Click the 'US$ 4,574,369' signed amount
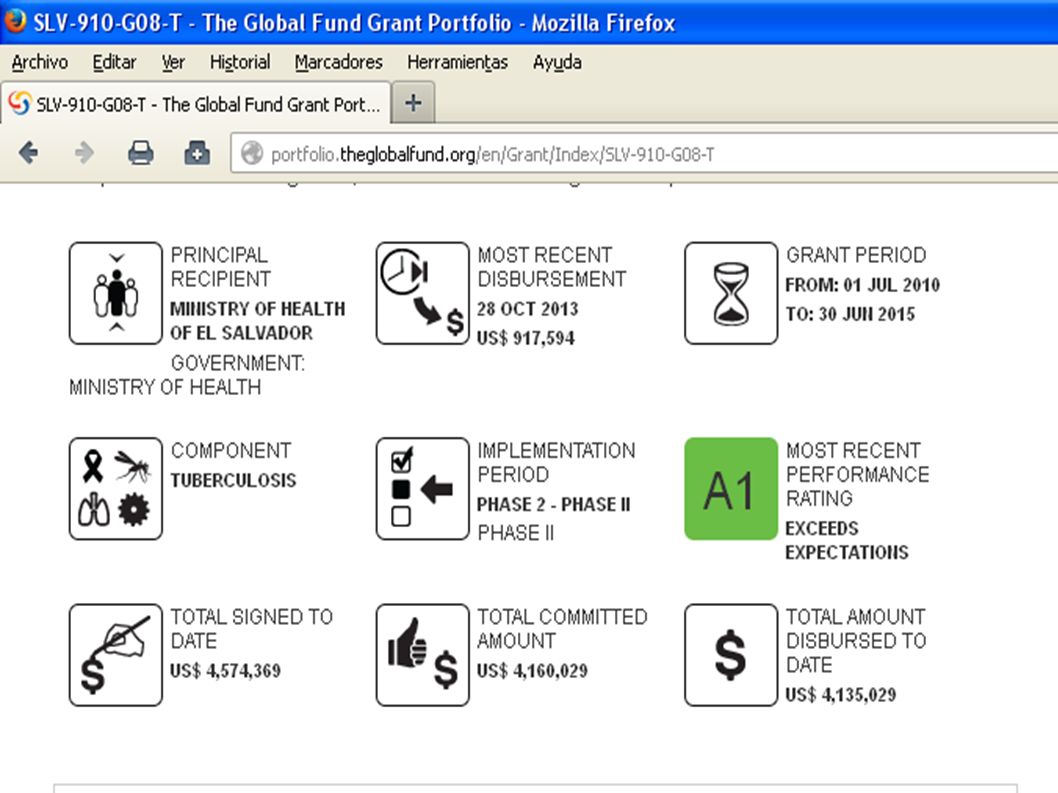Screen dimensions: 1058x793 click(225, 670)
